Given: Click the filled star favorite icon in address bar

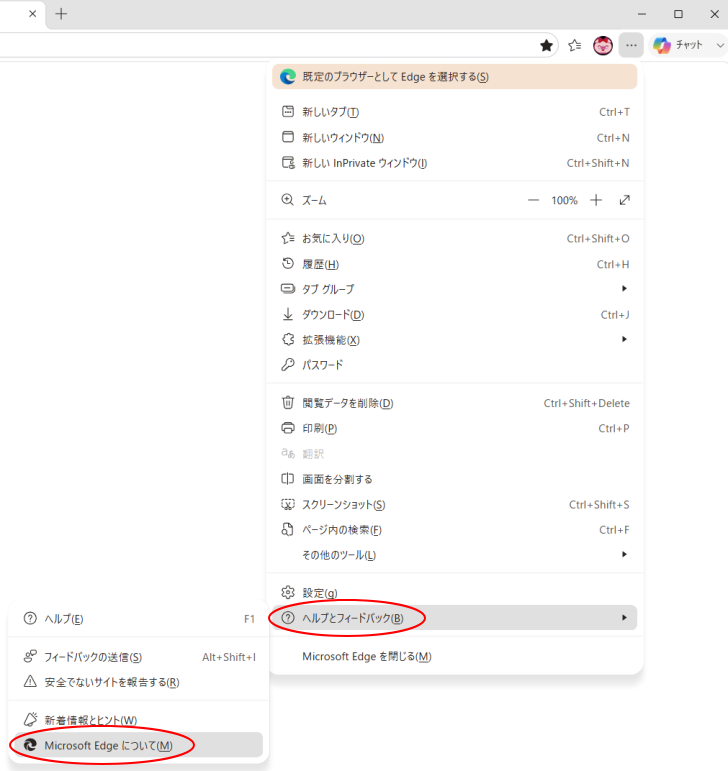Looking at the screenshot, I should (546, 46).
